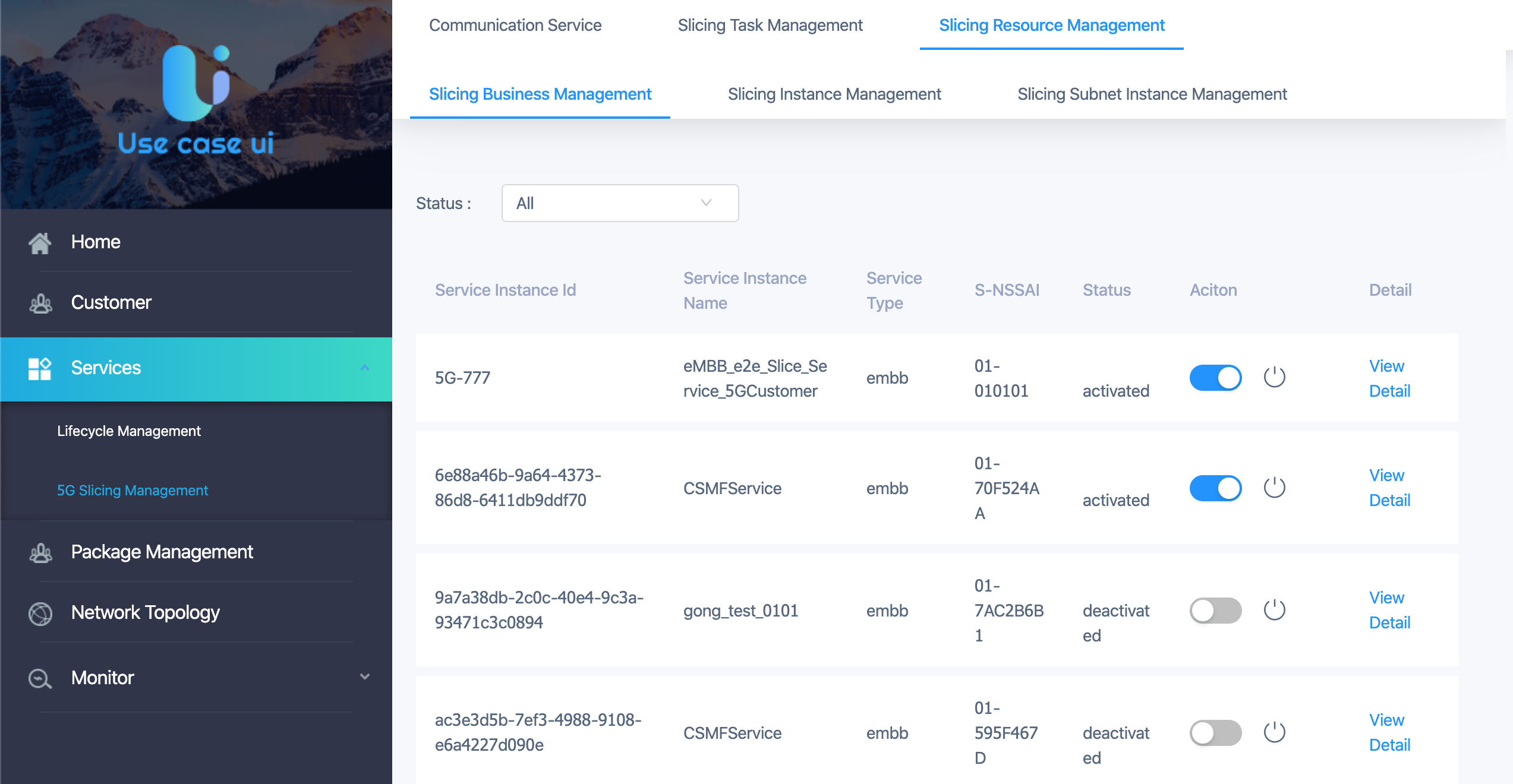Click Service Instance Id column header
The width and height of the screenshot is (1513, 784).
(505, 290)
